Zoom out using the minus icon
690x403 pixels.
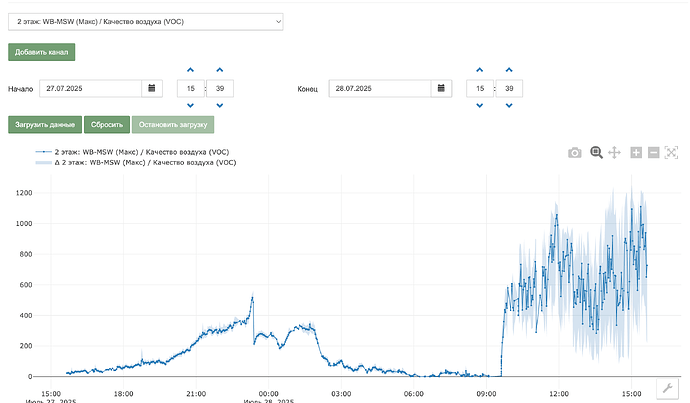(x=653, y=153)
